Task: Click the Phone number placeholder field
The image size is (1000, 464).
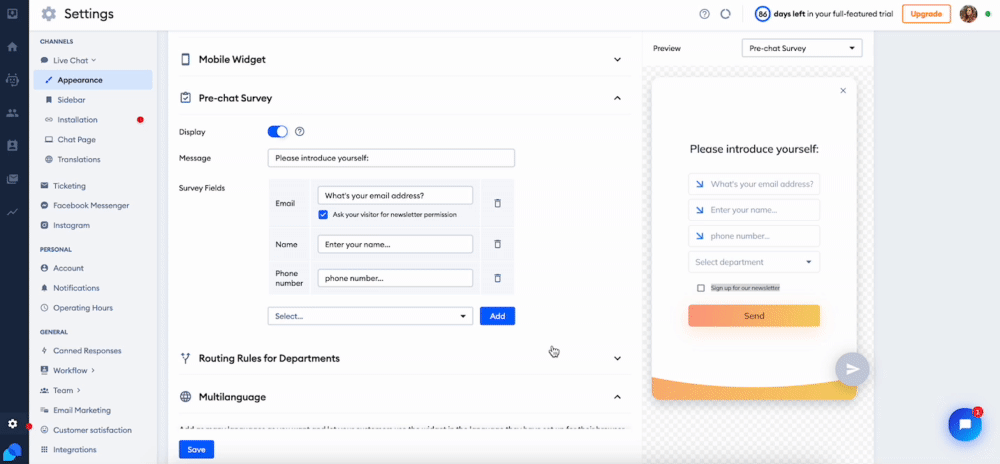Action: coord(395,278)
